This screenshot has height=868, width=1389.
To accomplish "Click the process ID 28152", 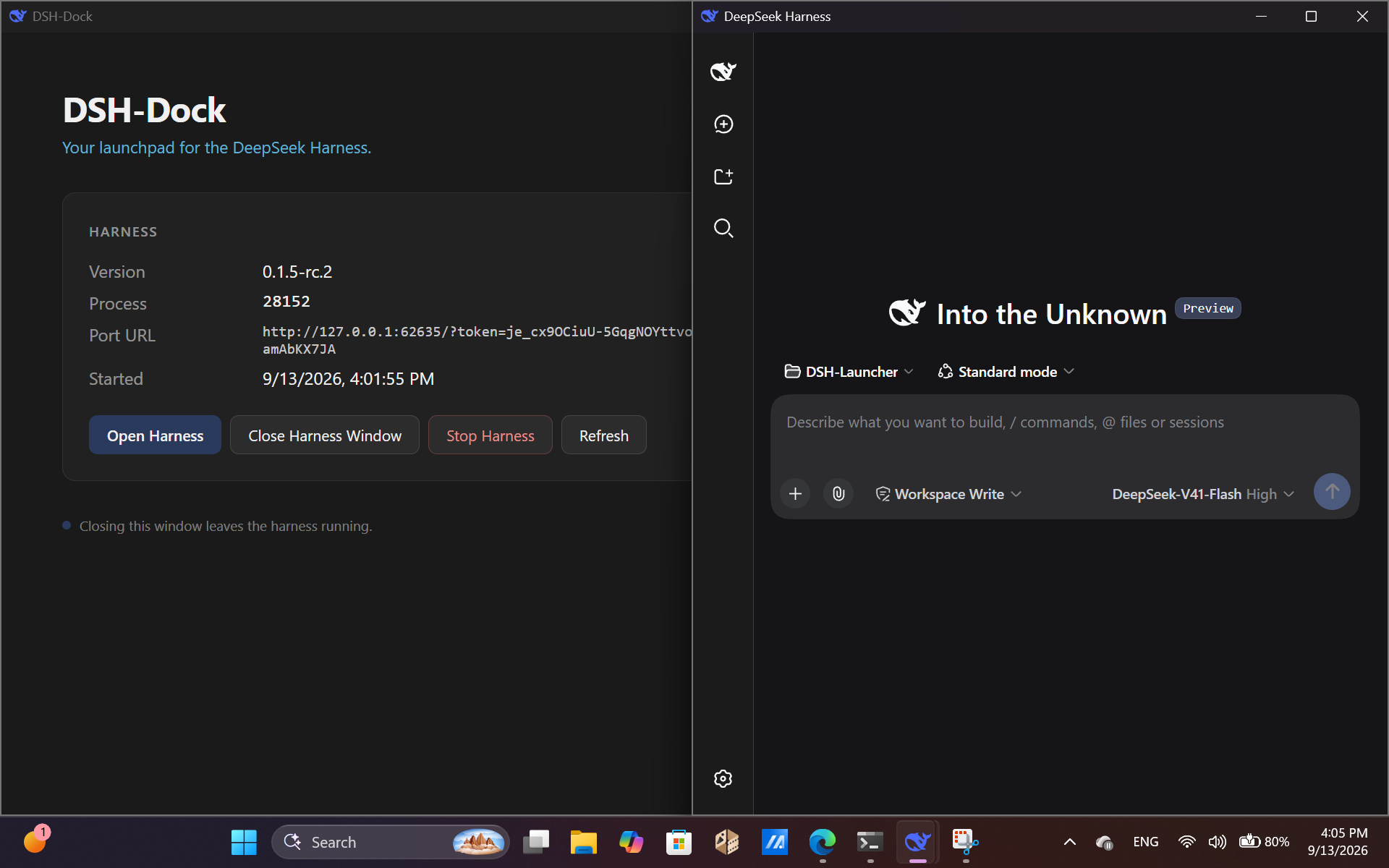I will pyautogui.click(x=286, y=302).
